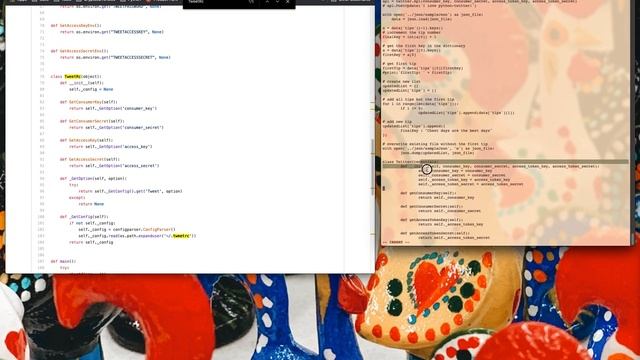Image resolution: width=640 pixels, height=360 pixels.
Task: Click 'return self._consumer_key' in terminal
Action: pos(446,198)
